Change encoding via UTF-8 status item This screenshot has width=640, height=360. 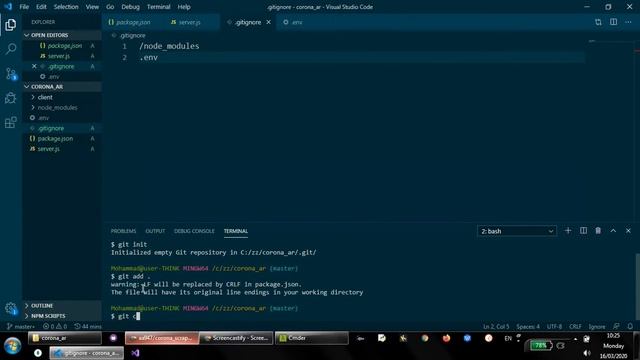tap(554, 327)
